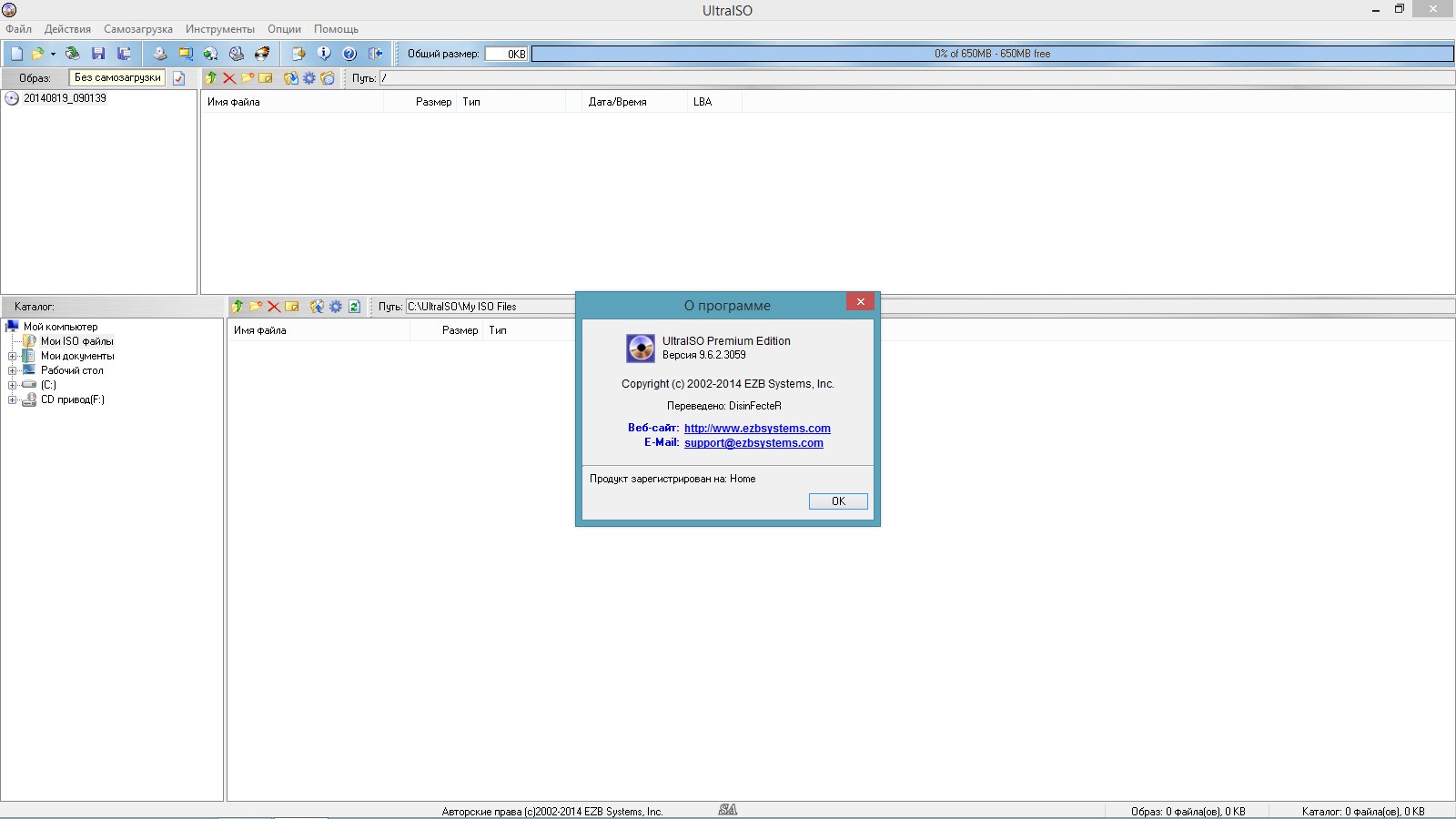Click the checkmark document icon beside Образ

coord(179,78)
